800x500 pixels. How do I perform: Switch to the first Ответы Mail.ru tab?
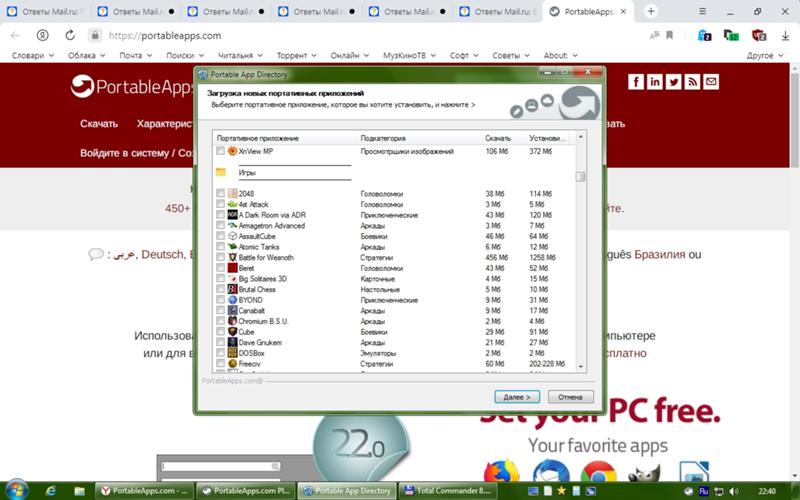click(x=45, y=11)
